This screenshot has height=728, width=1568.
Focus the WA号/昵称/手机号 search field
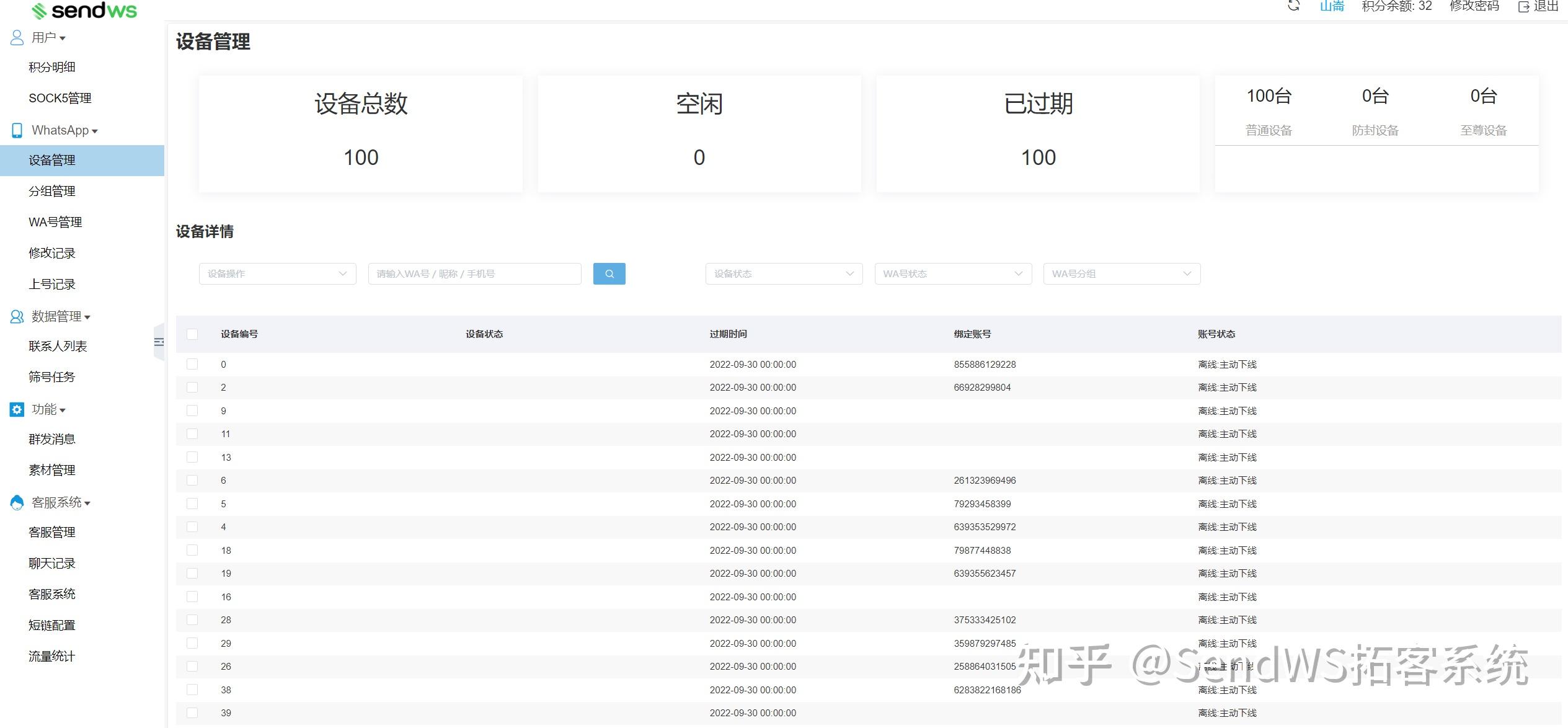[474, 273]
